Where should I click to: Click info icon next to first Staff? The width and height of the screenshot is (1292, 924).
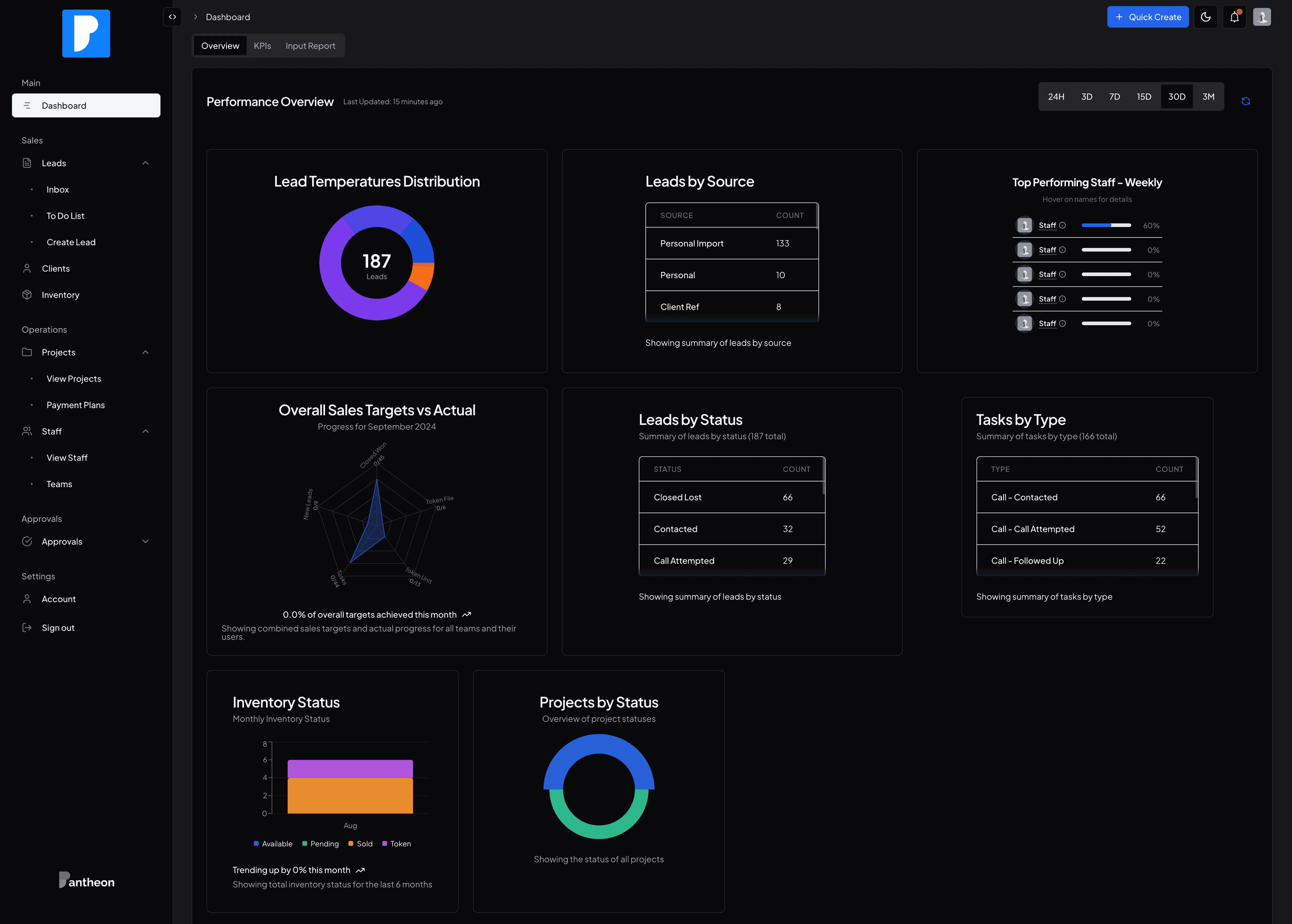click(1062, 225)
